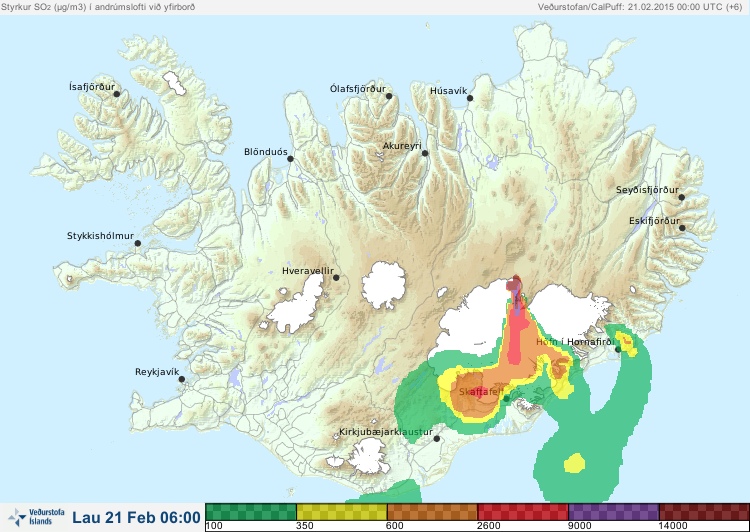Select the Ólafsfjörður location dot

pos(389,96)
